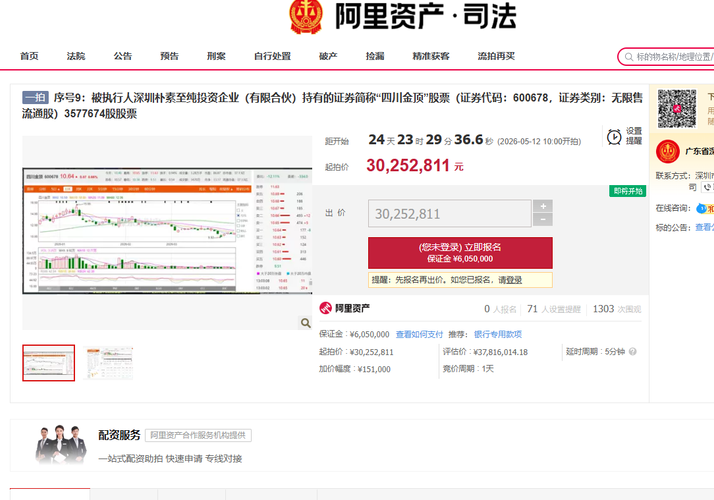This screenshot has height=500, width=714.
Task: Click the 1303 次围观 count
Action: 617,309
